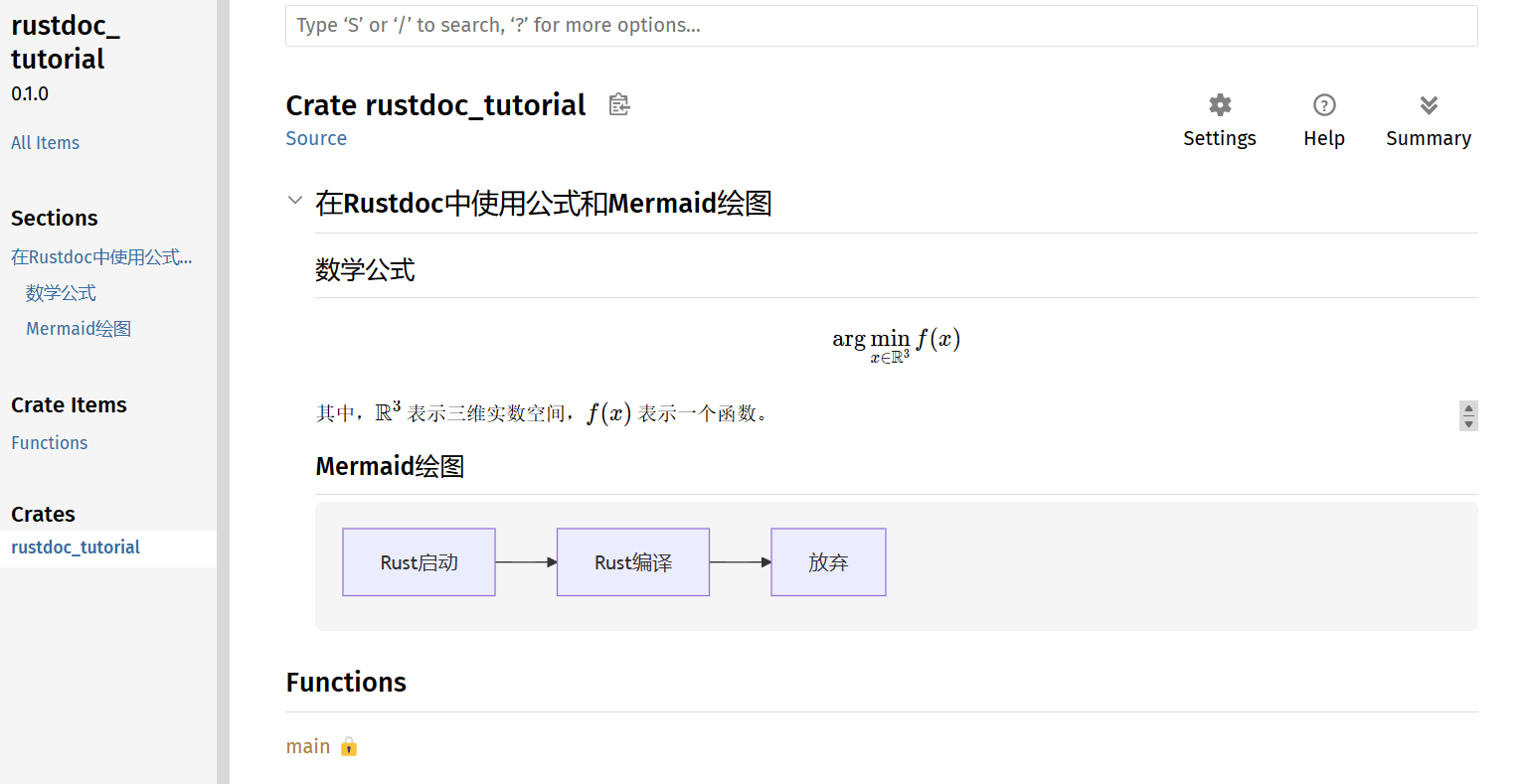The height and width of the screenshot is (784, 1529).
Task: Jump to 数学公式 sidebar section
Action: pyautogui.click(x=61, y=292)
